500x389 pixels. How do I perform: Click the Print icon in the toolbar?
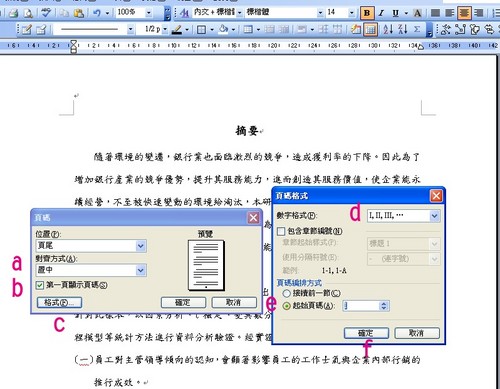[x=13, y=13]
